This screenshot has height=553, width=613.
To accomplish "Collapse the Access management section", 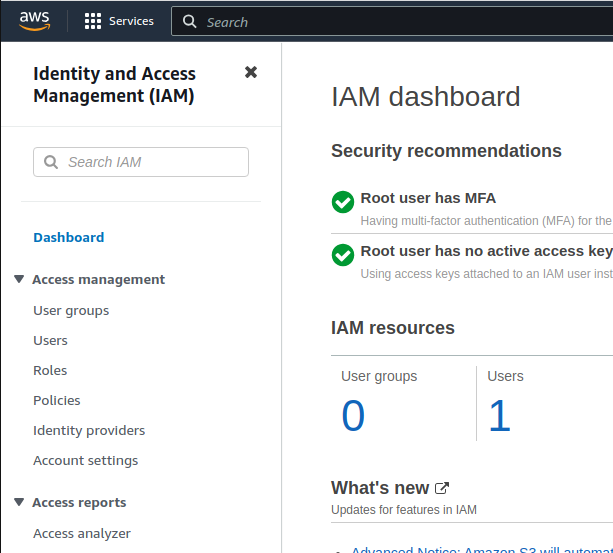I will [x=19, y=279].
